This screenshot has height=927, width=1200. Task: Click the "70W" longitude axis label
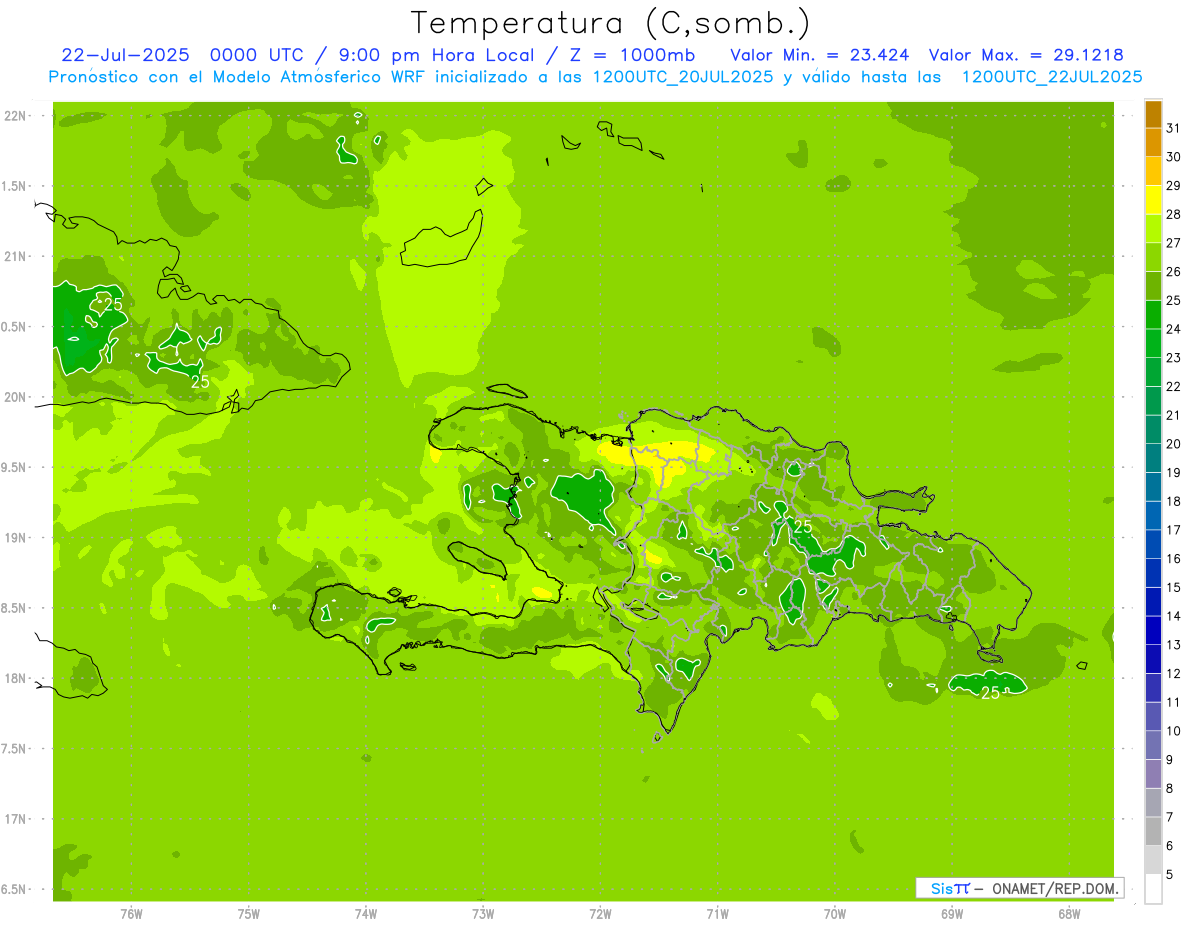835,914
